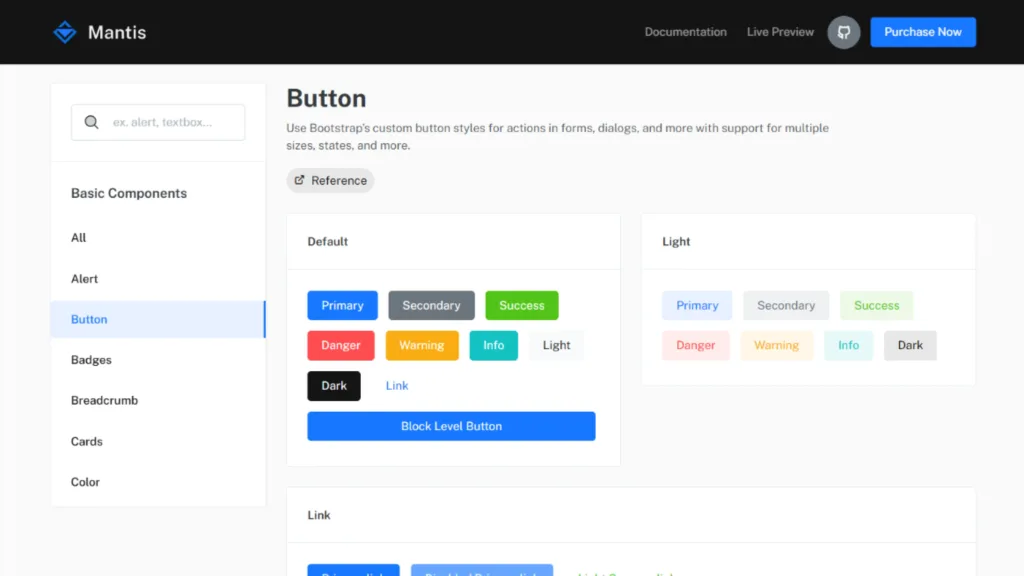
Task: Click the Dark button in Light section
Action: click(910, 345)
